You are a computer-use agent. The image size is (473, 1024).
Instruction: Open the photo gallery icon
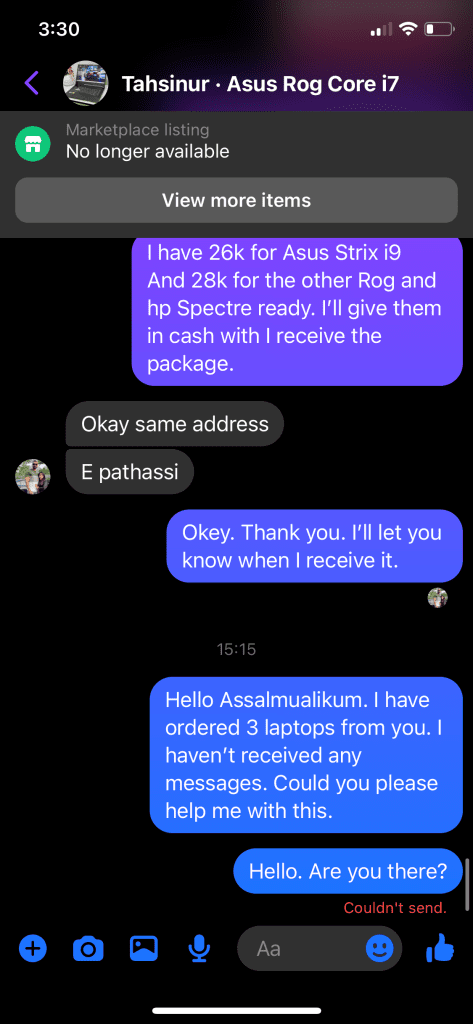(x=144, y=948)
